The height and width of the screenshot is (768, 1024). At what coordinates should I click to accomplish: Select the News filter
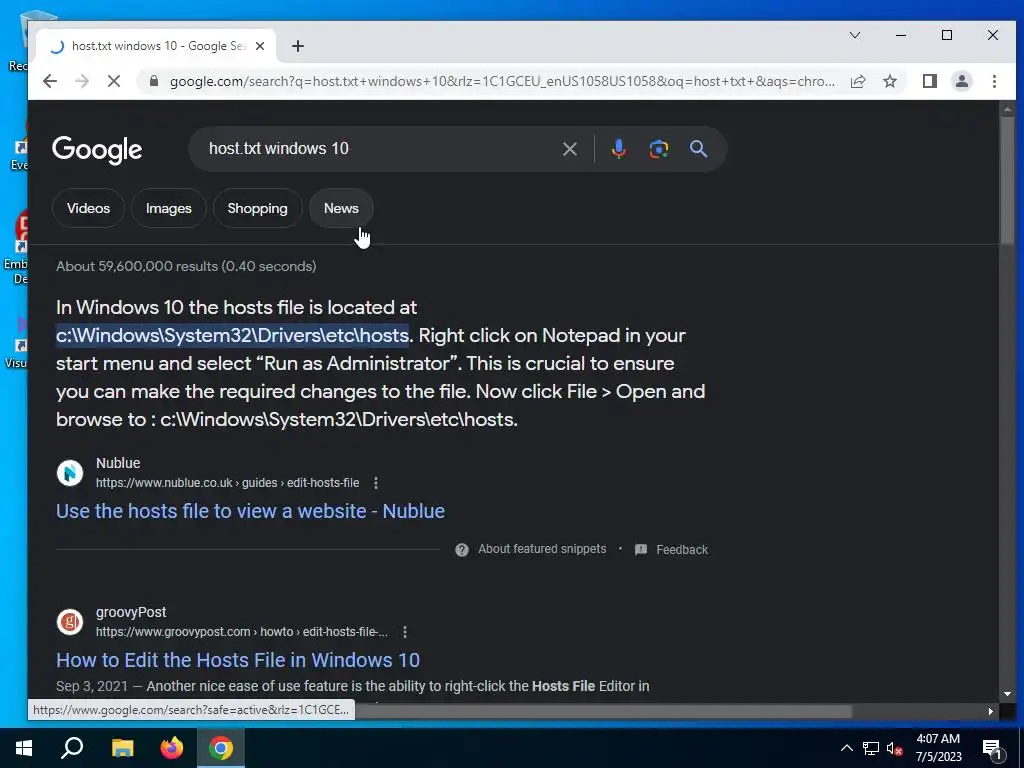pos(341,208)
